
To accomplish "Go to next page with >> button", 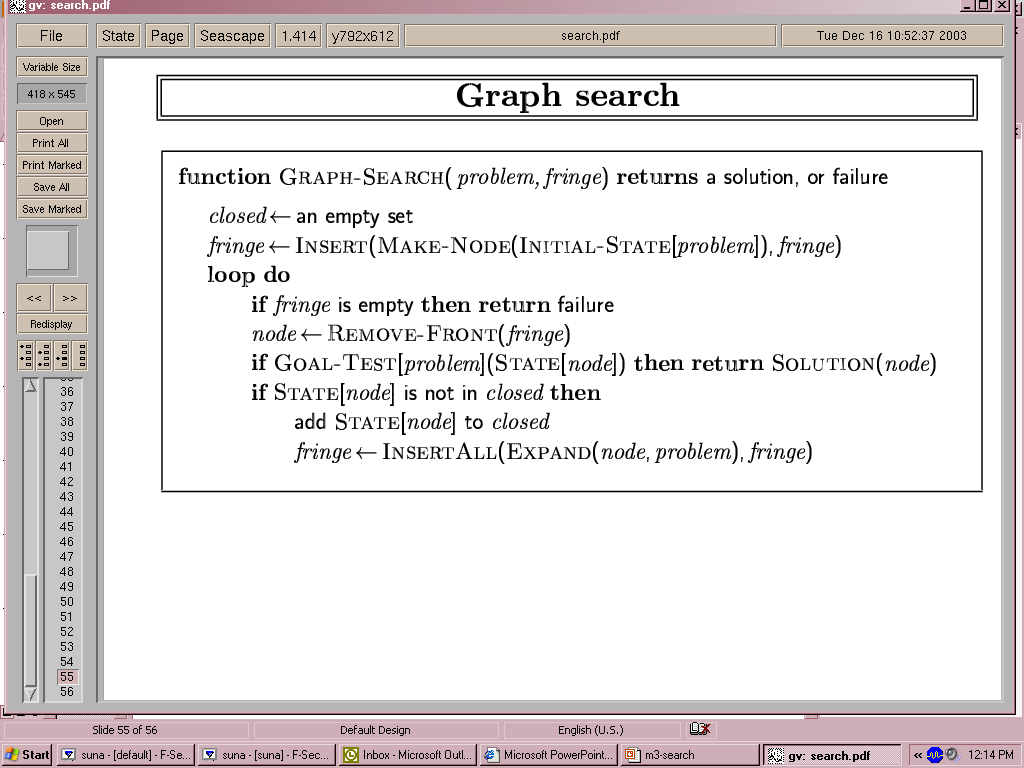I will tap(70, 298).
